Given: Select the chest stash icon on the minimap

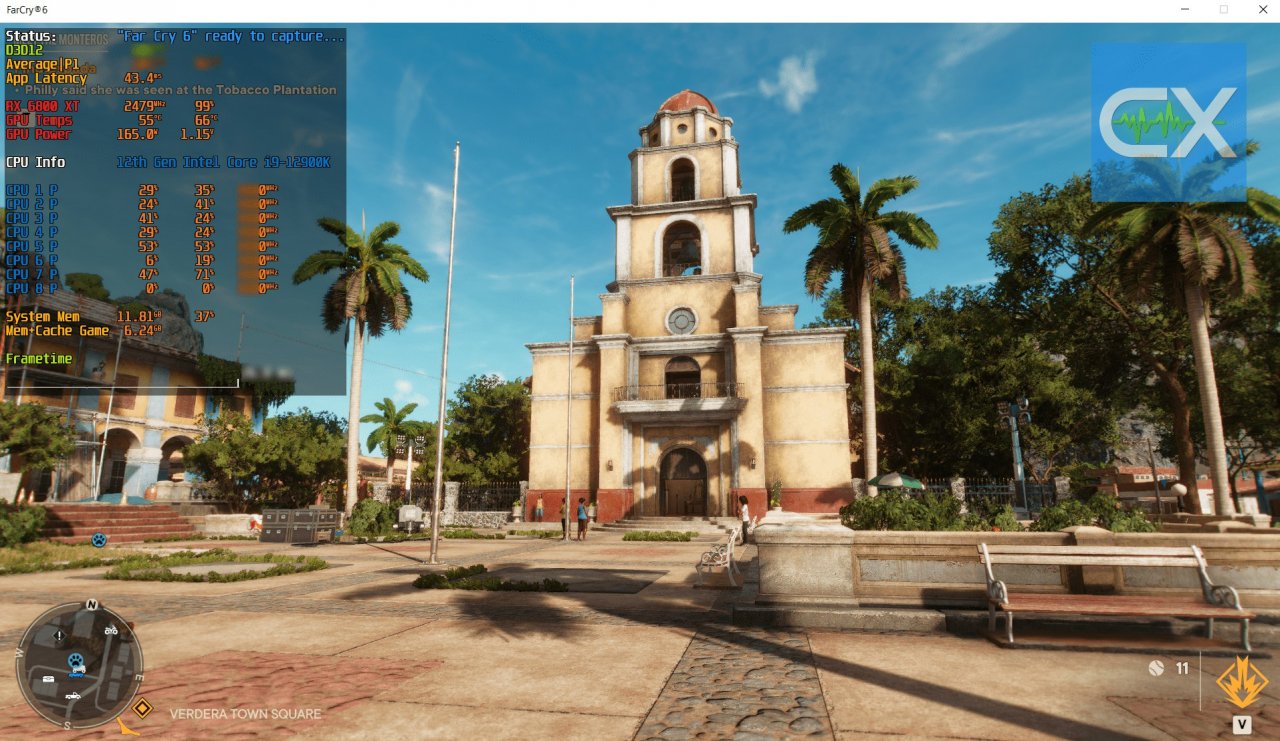Looking at the screenshot, I should [48, 680].
